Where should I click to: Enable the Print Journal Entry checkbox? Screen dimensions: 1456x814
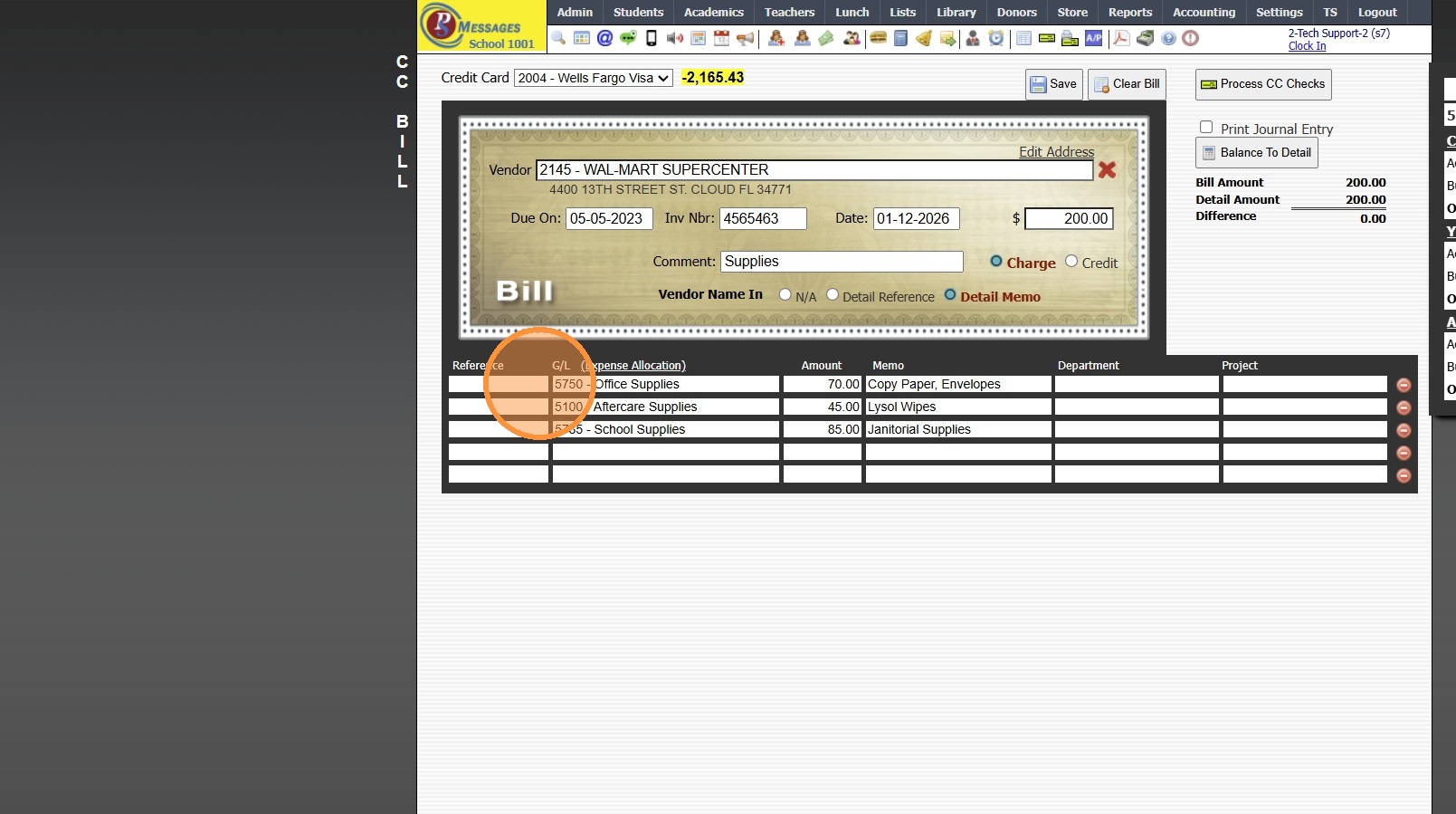pyautogui.click(x=1206, y=128)
